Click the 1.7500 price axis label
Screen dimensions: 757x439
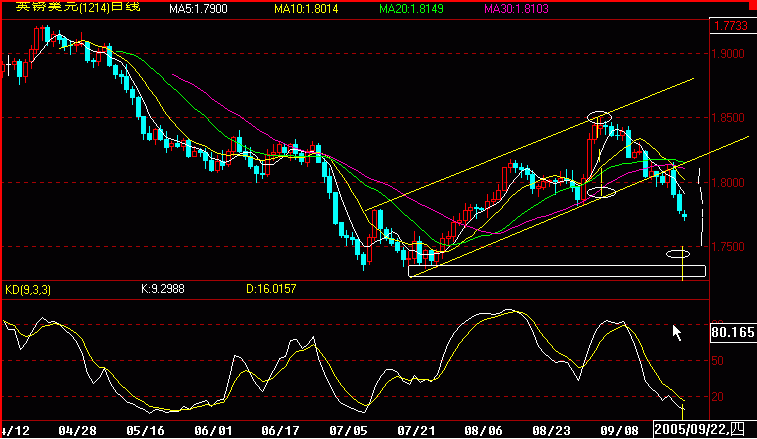pyautogui.click(x=729, y=247)
